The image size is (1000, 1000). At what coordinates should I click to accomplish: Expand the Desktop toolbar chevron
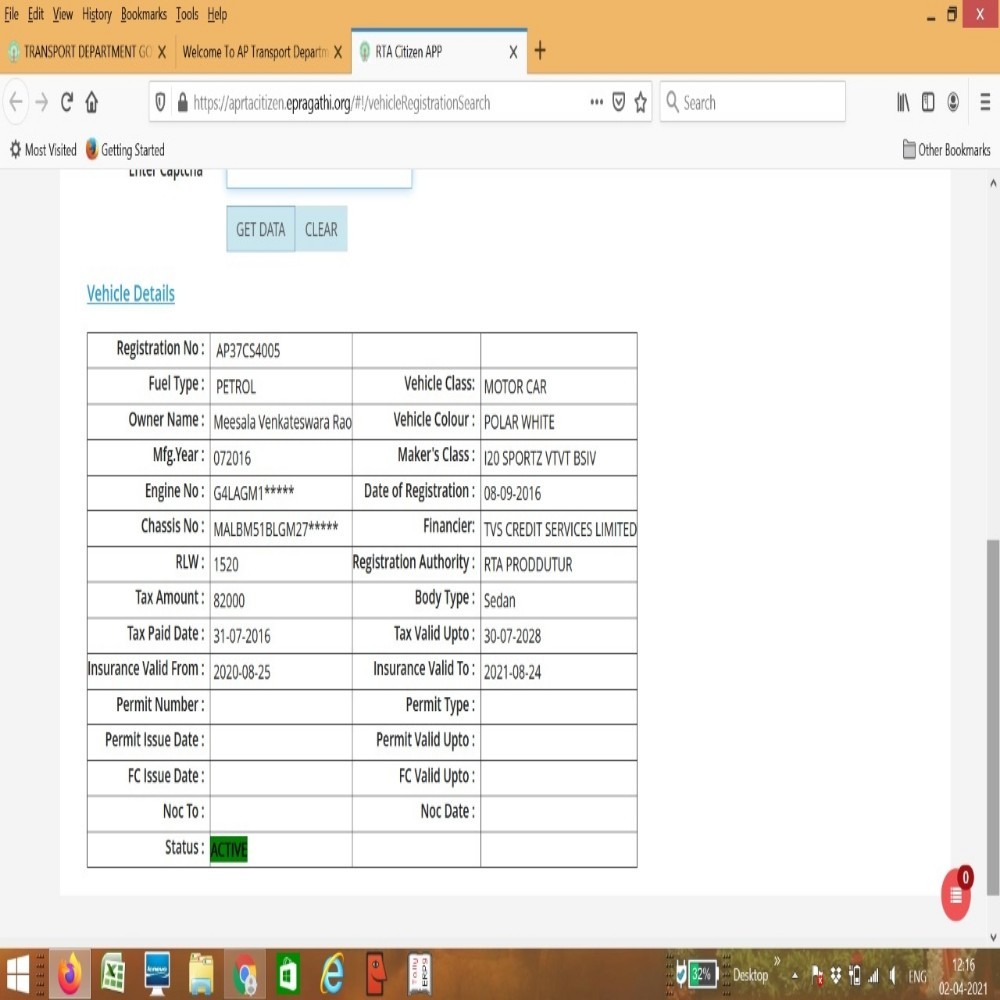(x=777, y=960)
